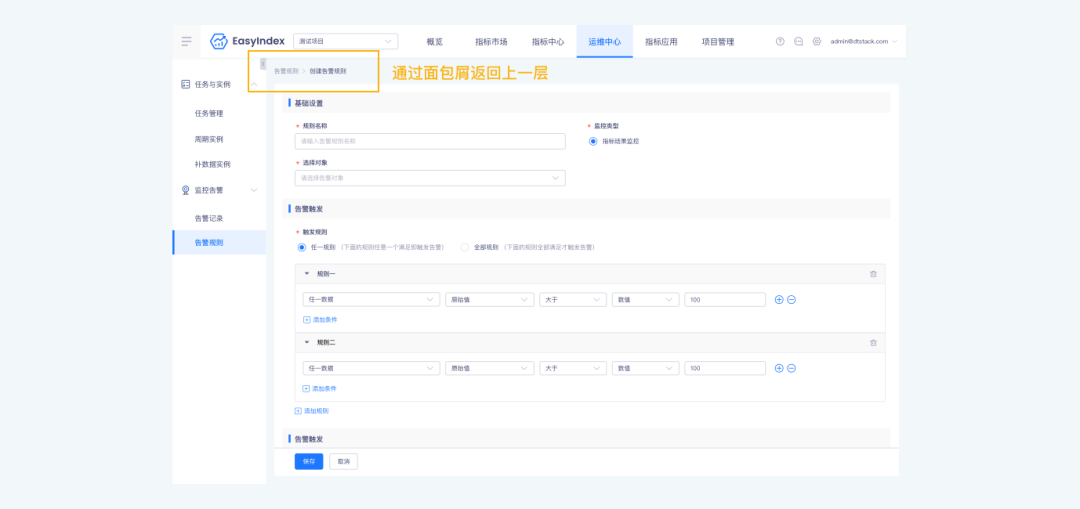This screenshot has width=1080, height=509.
Task: Switch to the 指标市场 tab
Action: pos(491,42)
